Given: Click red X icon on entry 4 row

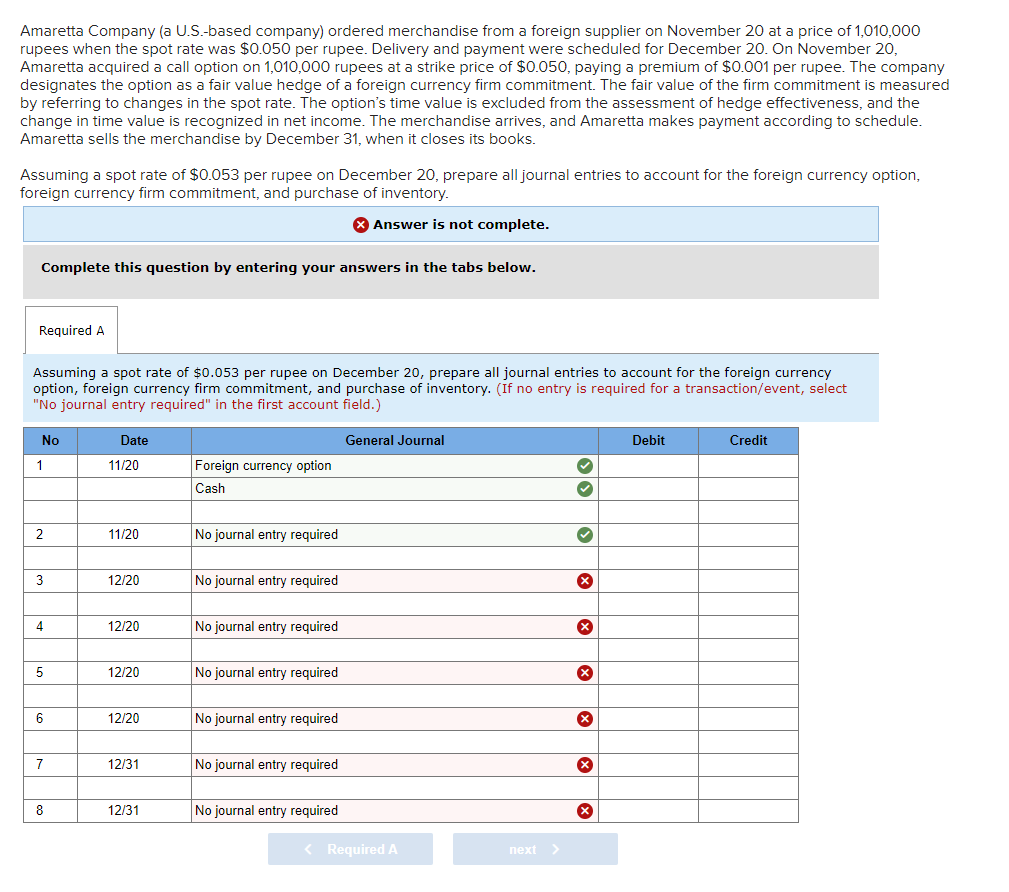Looking at the screenshot, I should [584, 627].
